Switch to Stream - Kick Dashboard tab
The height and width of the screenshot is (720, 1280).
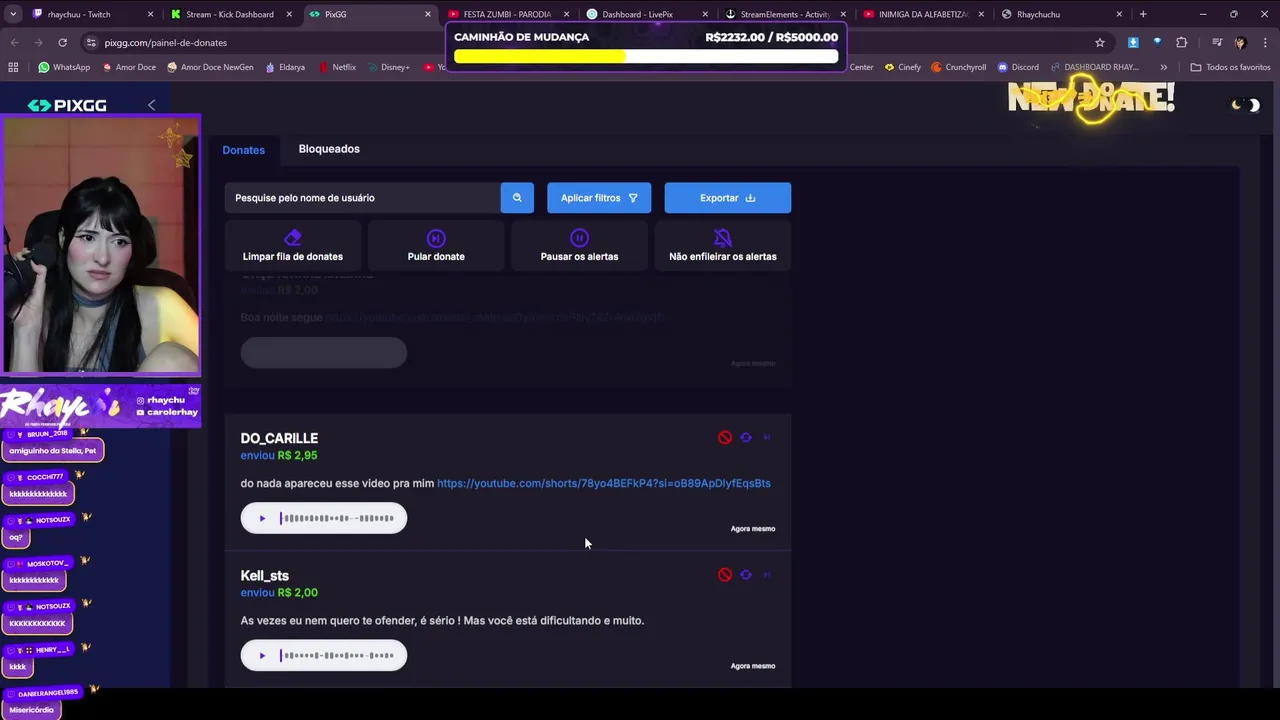pyautogui.click(x=229, y=14)
